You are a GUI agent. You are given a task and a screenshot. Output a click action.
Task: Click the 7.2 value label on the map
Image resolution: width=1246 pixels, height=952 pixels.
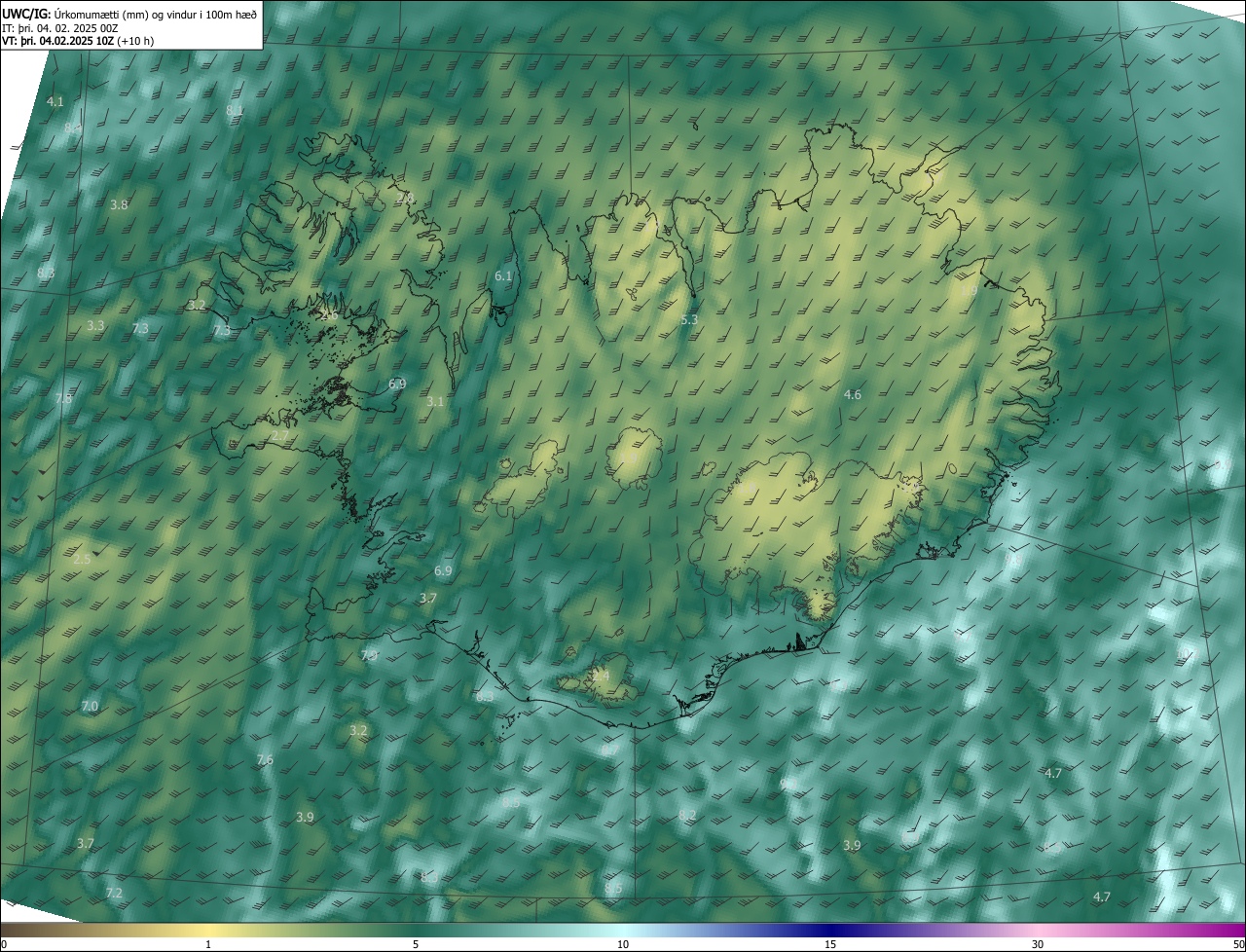click(114, 893)
